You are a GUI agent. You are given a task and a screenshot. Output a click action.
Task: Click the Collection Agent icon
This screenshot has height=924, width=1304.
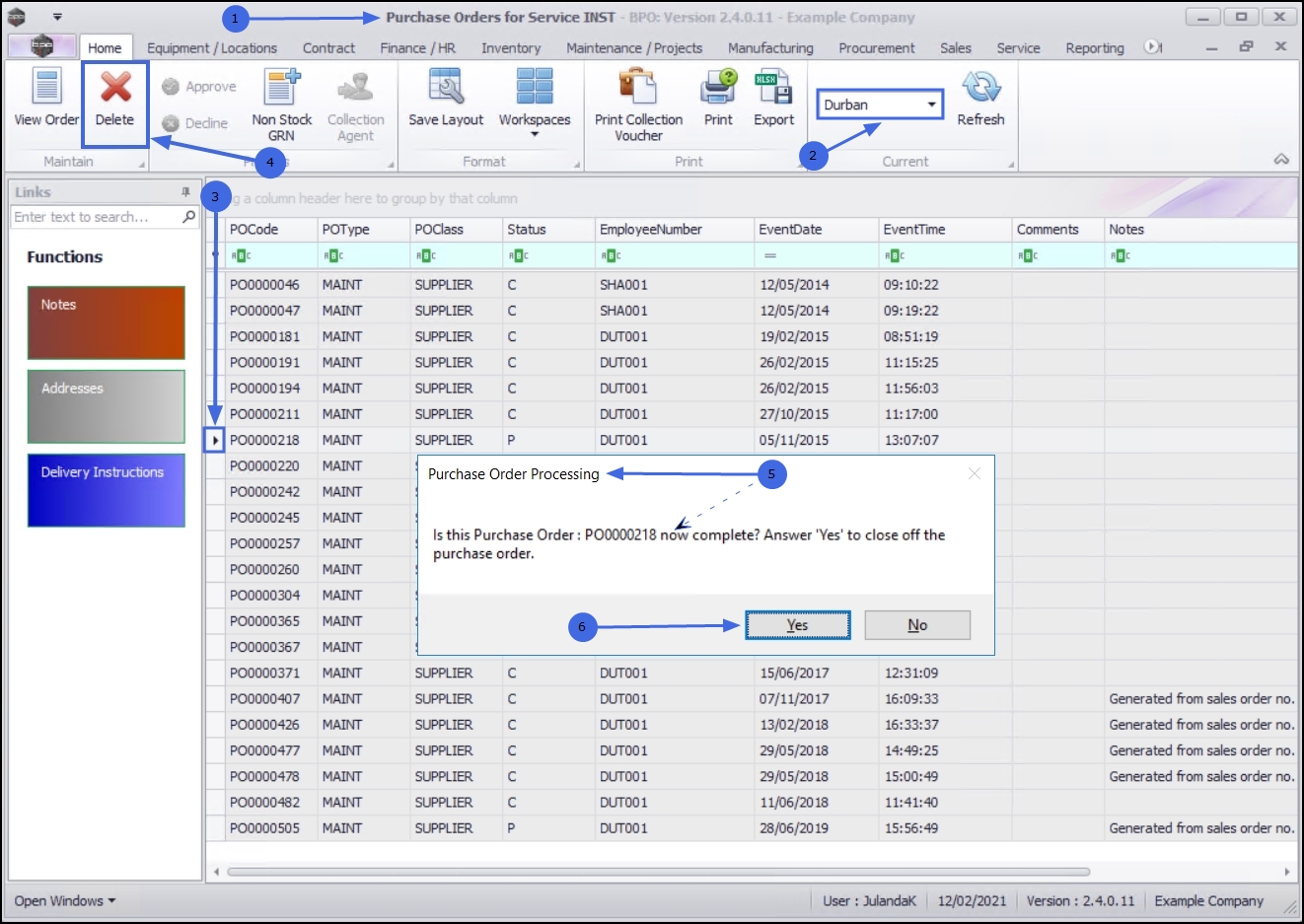tap(355, 105)
